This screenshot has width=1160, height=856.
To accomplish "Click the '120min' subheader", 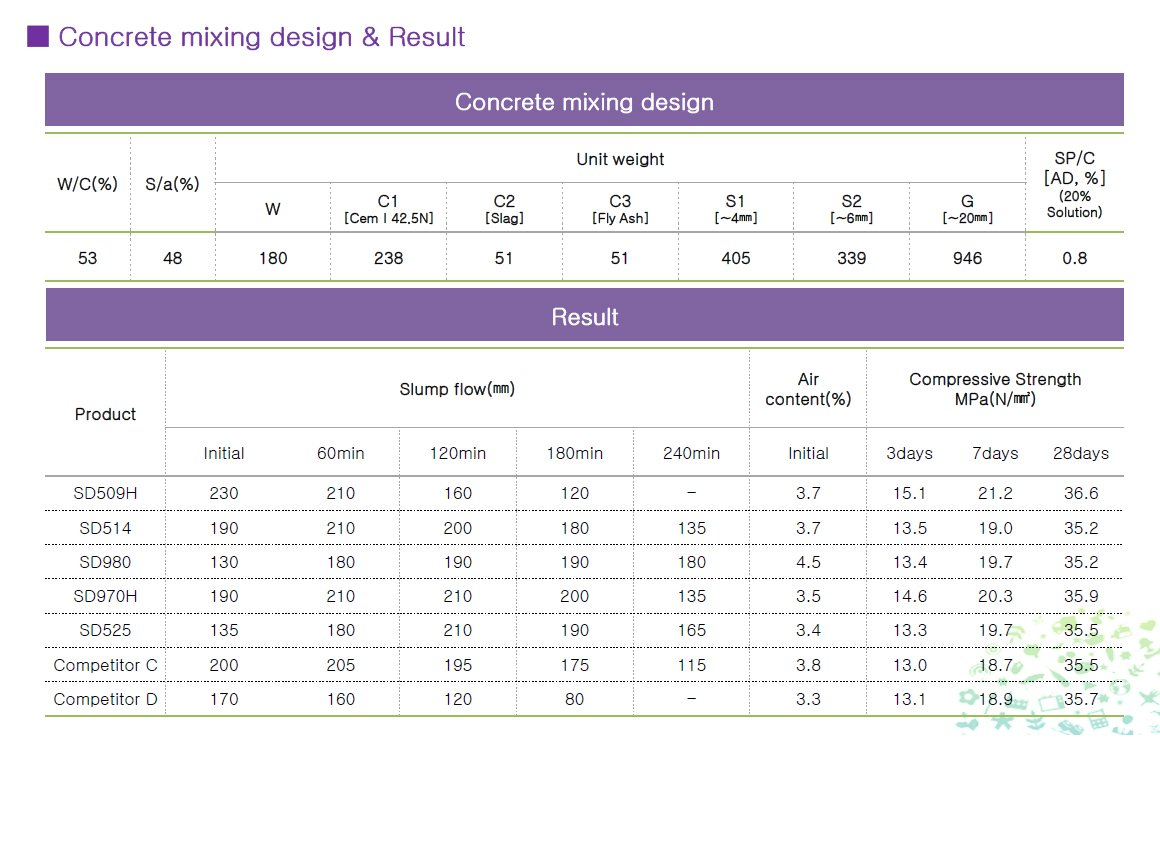I will coord(458,454).
